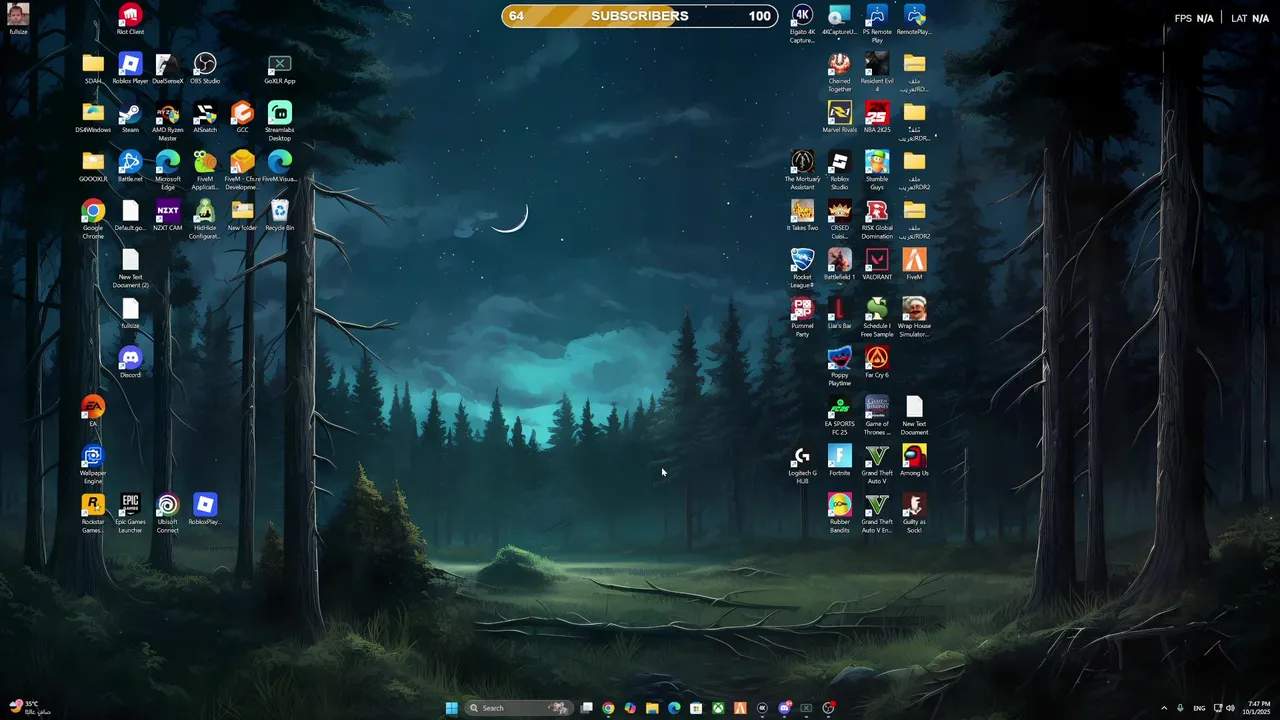Select the Among Us game icon
The height and width of the screenshot is (720, 1280).
tap(914, 461)
